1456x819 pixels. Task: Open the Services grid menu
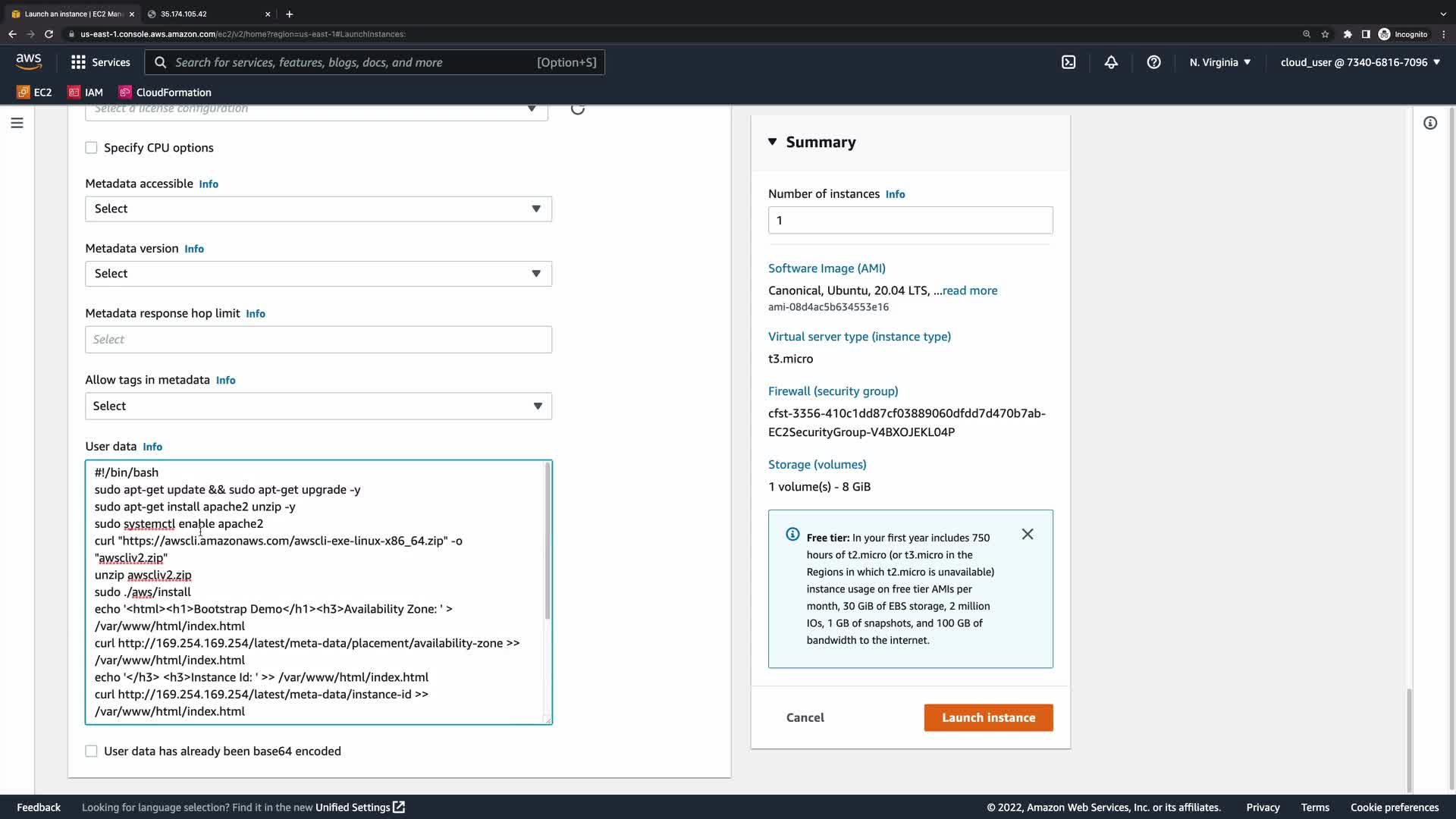[100, 62]
